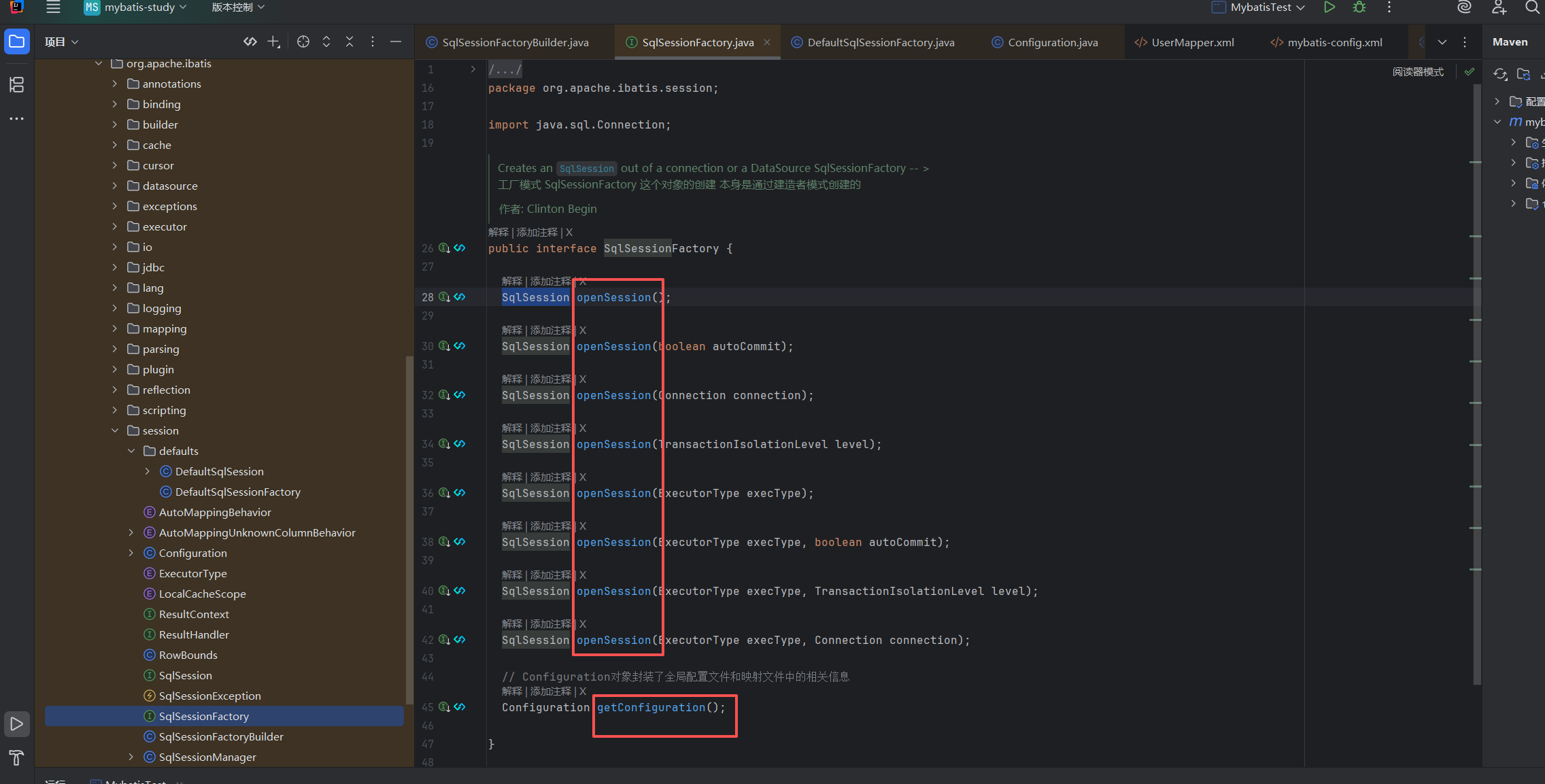
Task: Select SqlSessionFactoryBuilder in project tree
Action: [221, 736]
